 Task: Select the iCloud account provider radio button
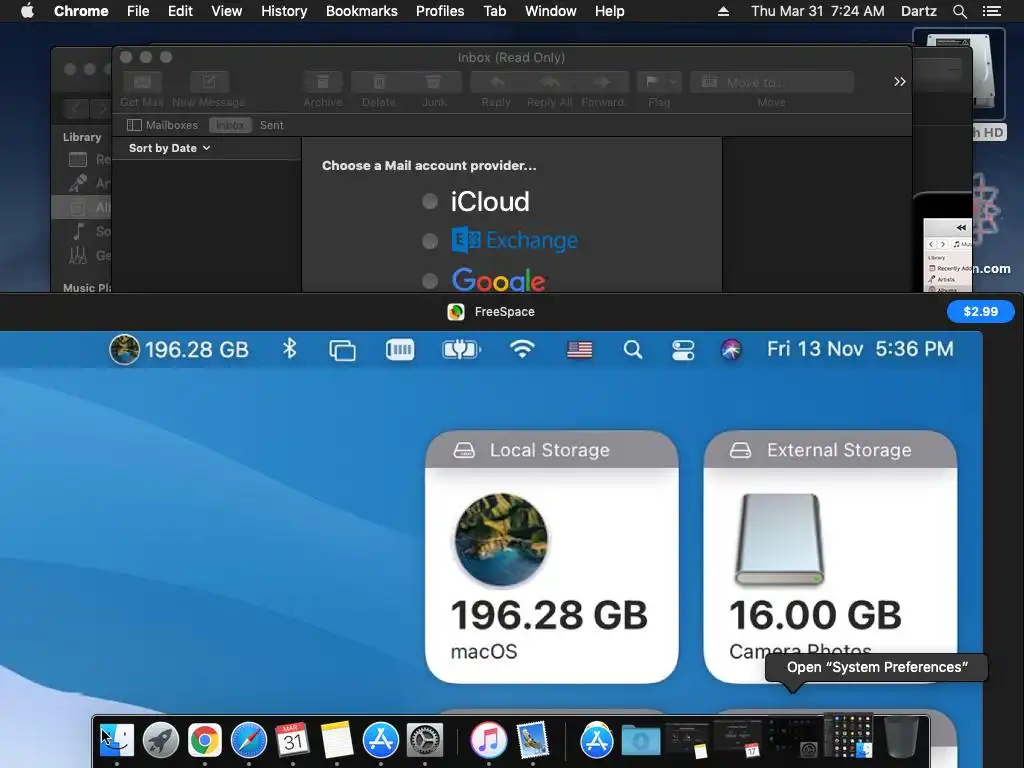tap(430, 202)
